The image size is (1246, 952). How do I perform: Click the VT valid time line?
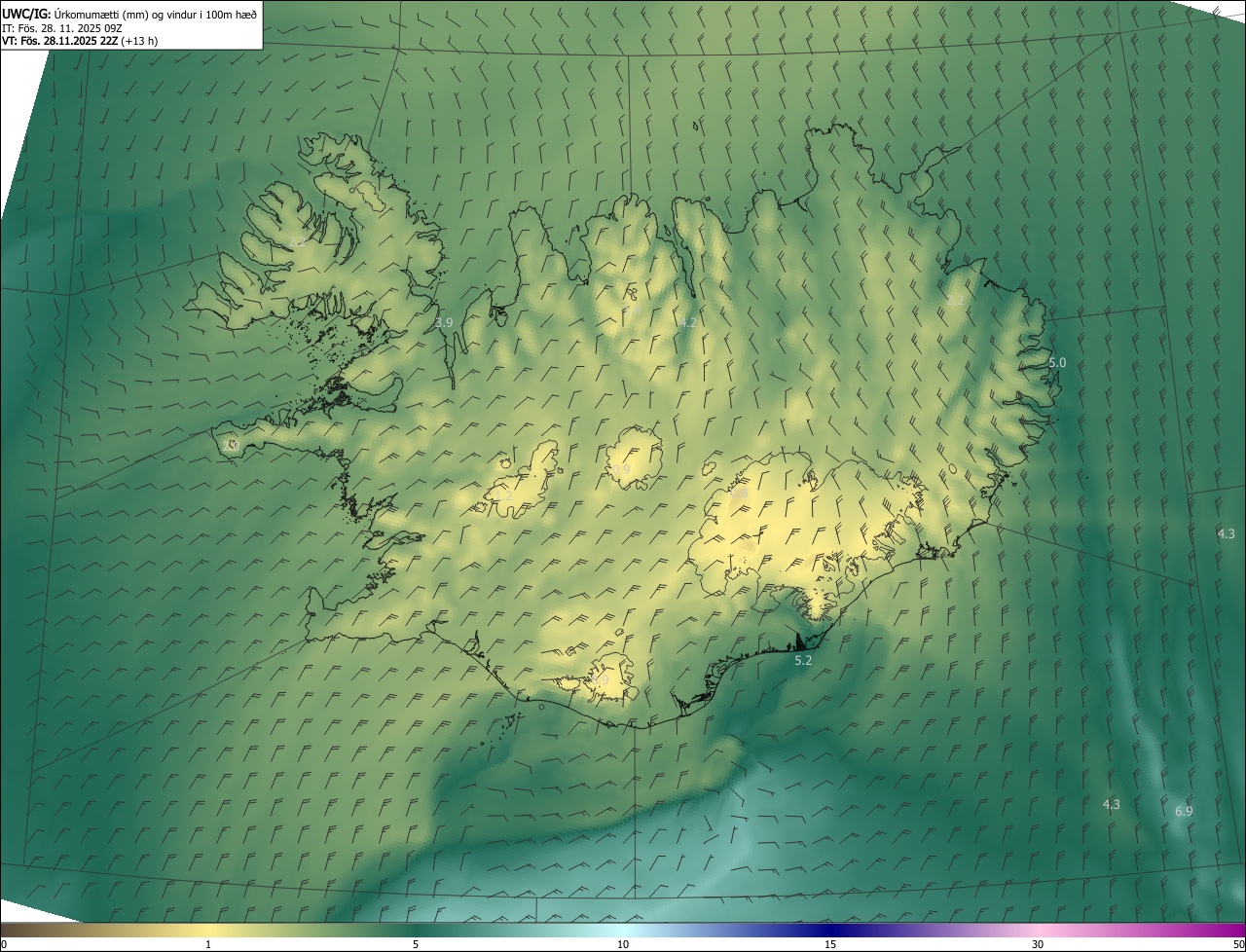80,41
